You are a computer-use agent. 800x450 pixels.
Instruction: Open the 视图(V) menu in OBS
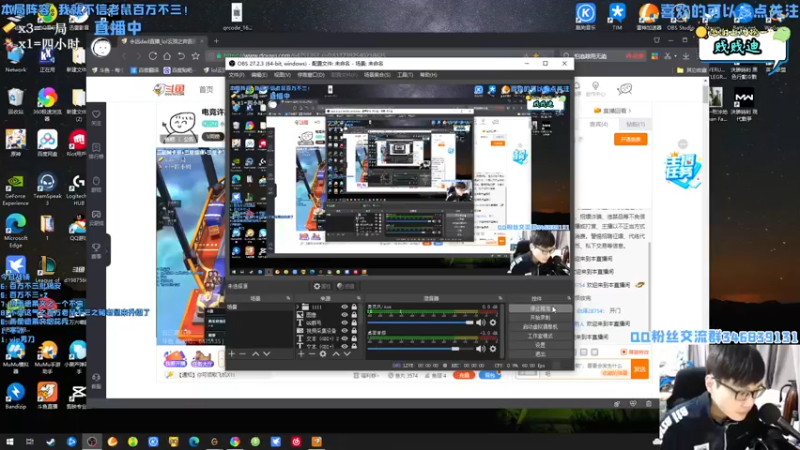(x=282, y=75)
